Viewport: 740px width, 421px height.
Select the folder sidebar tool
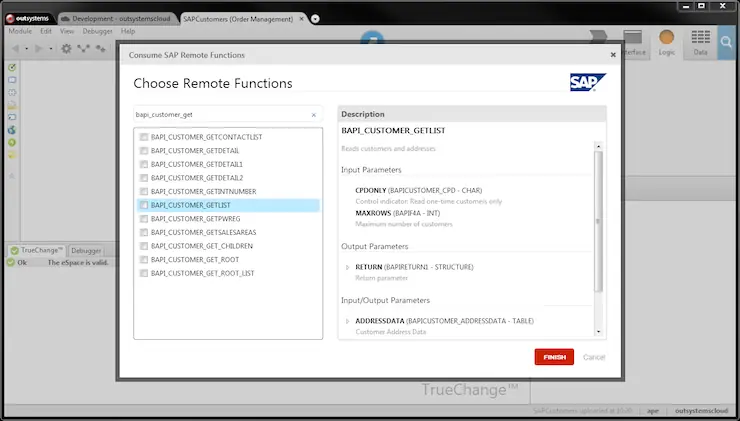point(12,105)
